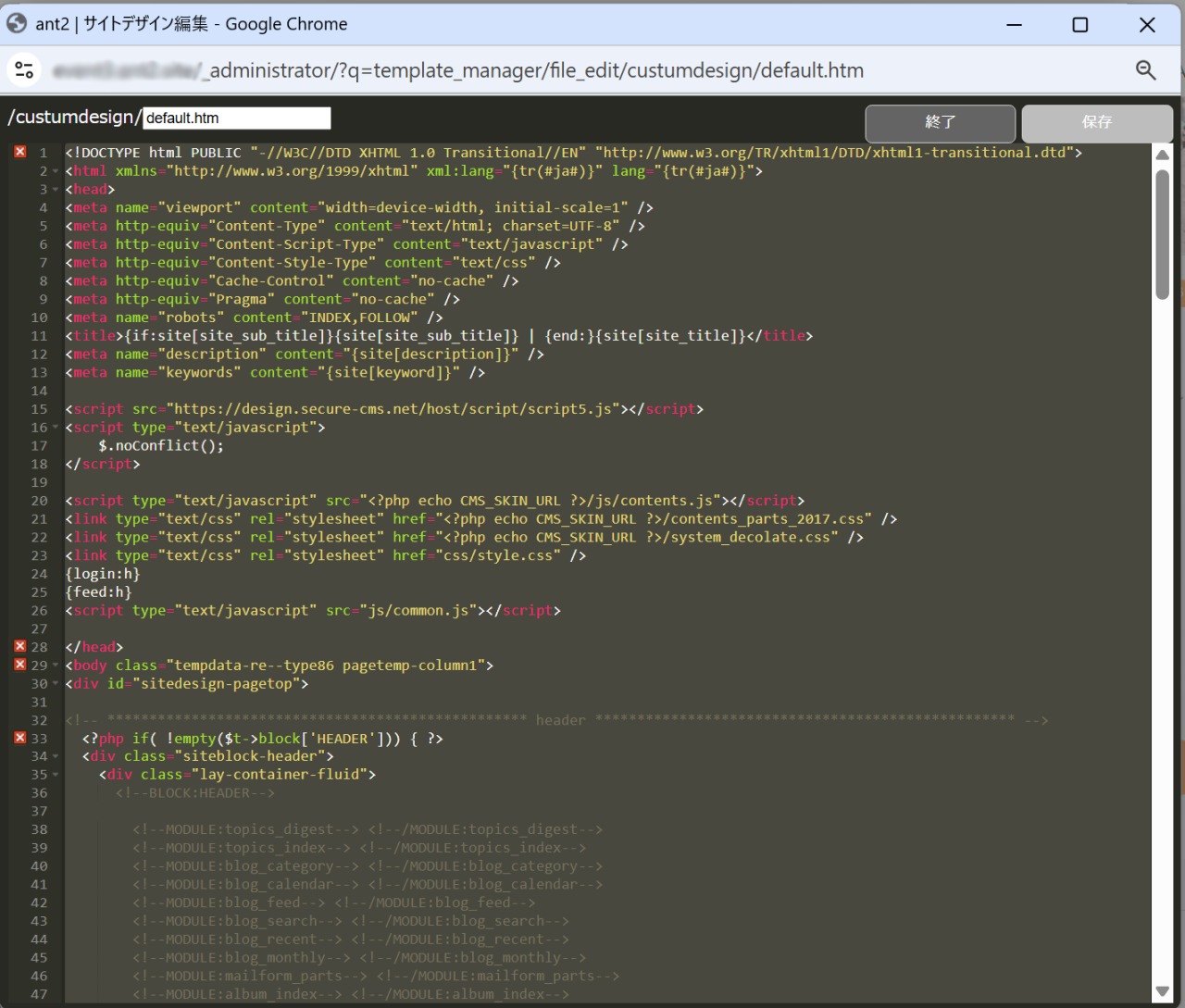Screen dimensions: 1185x1008
Task: Click the error marker on line 29
Action: click(20, 665)
